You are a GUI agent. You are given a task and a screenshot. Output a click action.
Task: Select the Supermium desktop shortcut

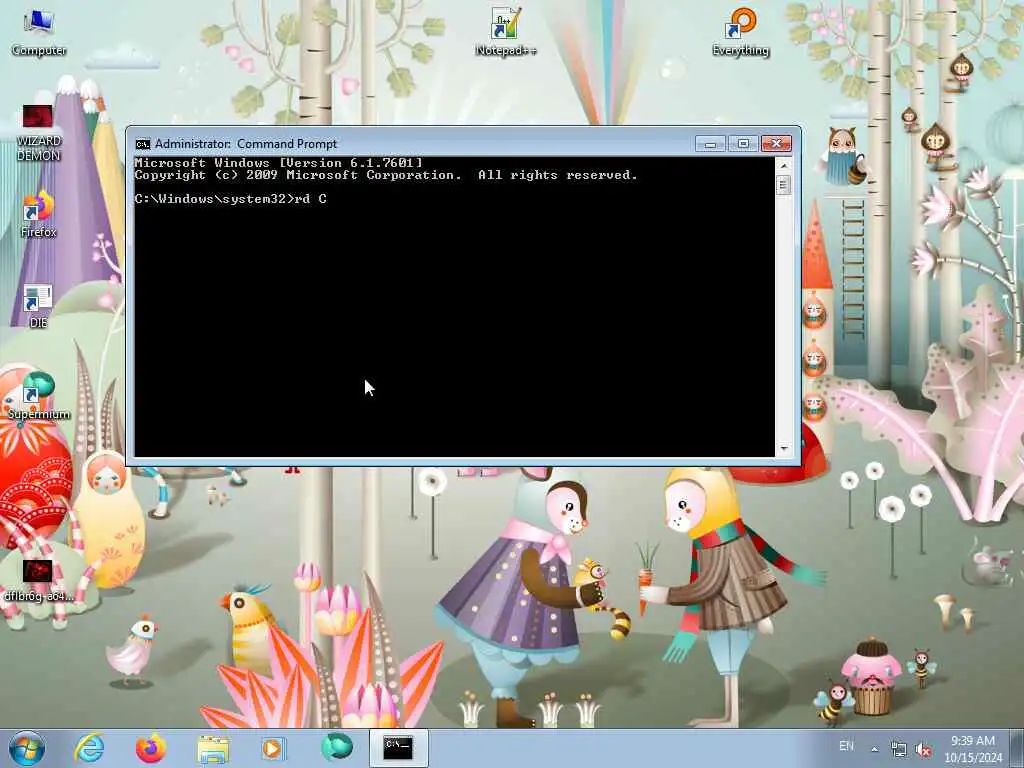tap(39, 396)
